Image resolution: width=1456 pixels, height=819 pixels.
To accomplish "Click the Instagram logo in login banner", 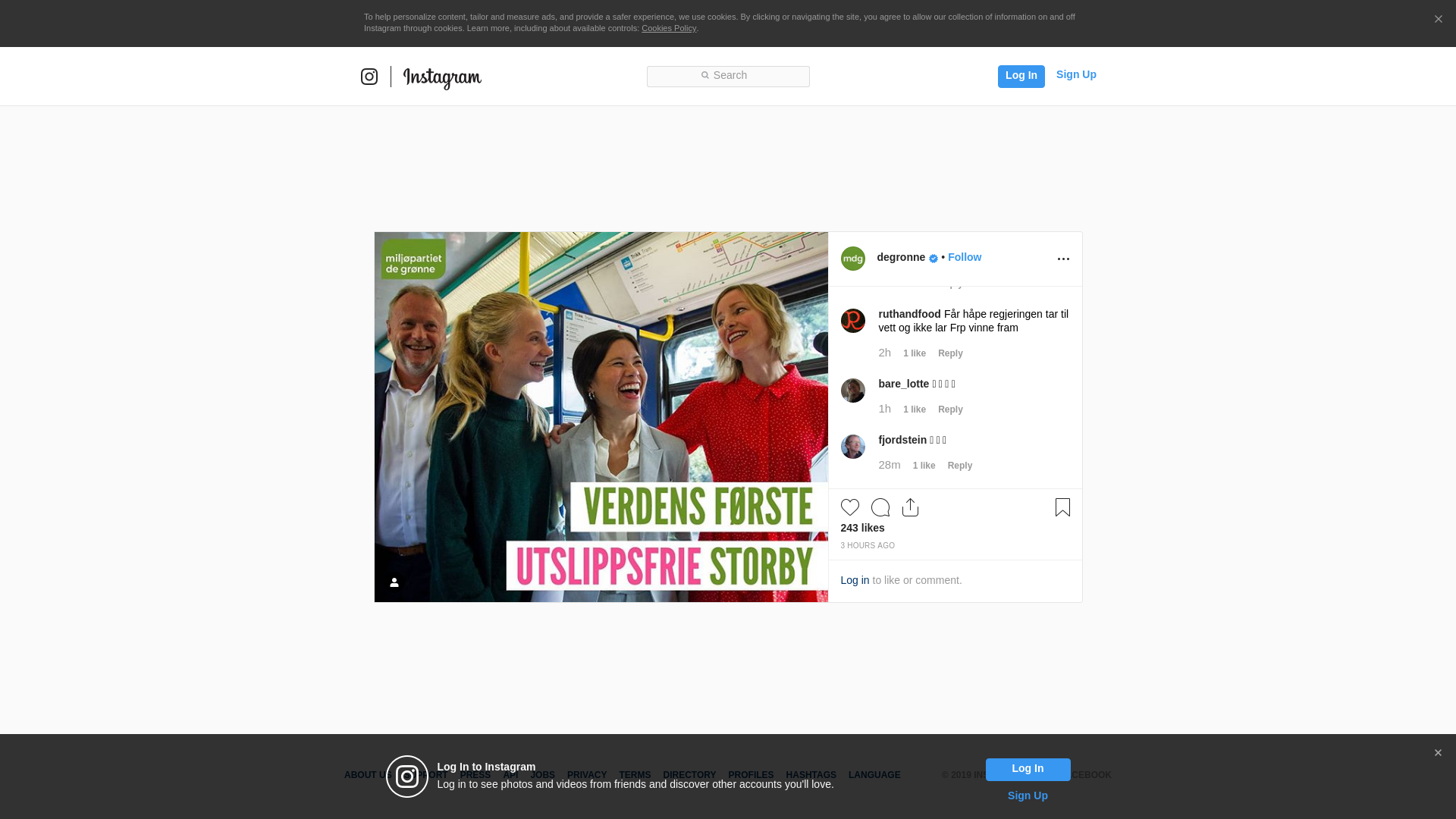I will tap(407, 777).
